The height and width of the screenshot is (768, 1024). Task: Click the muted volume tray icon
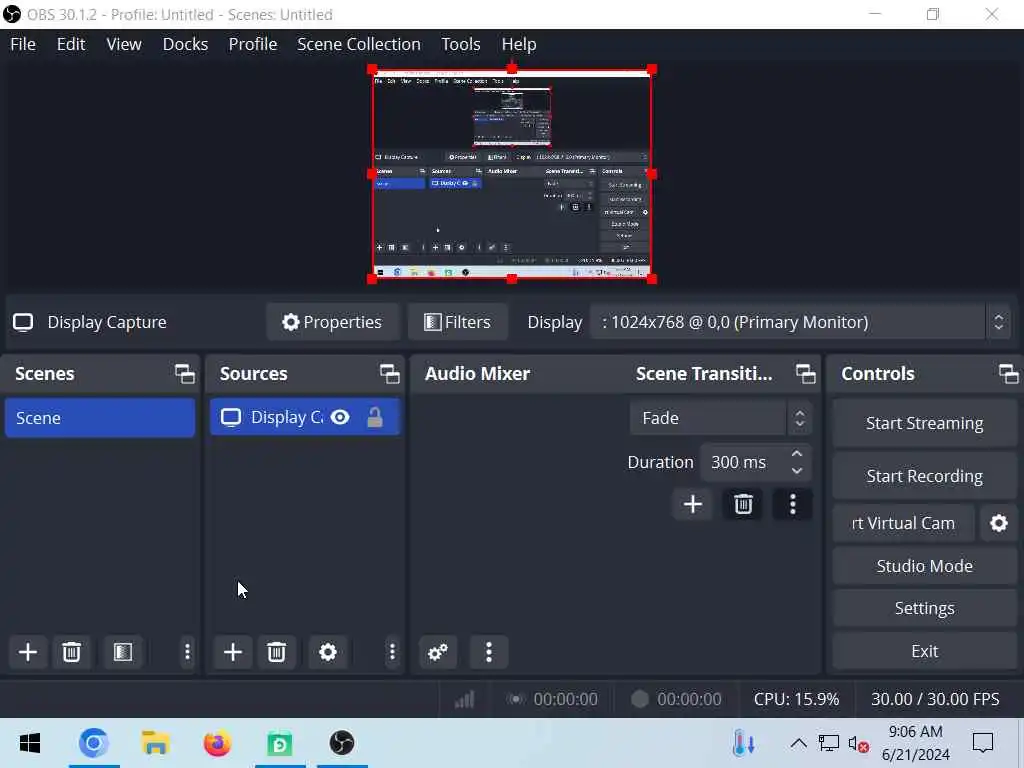(x=858, y=744)
